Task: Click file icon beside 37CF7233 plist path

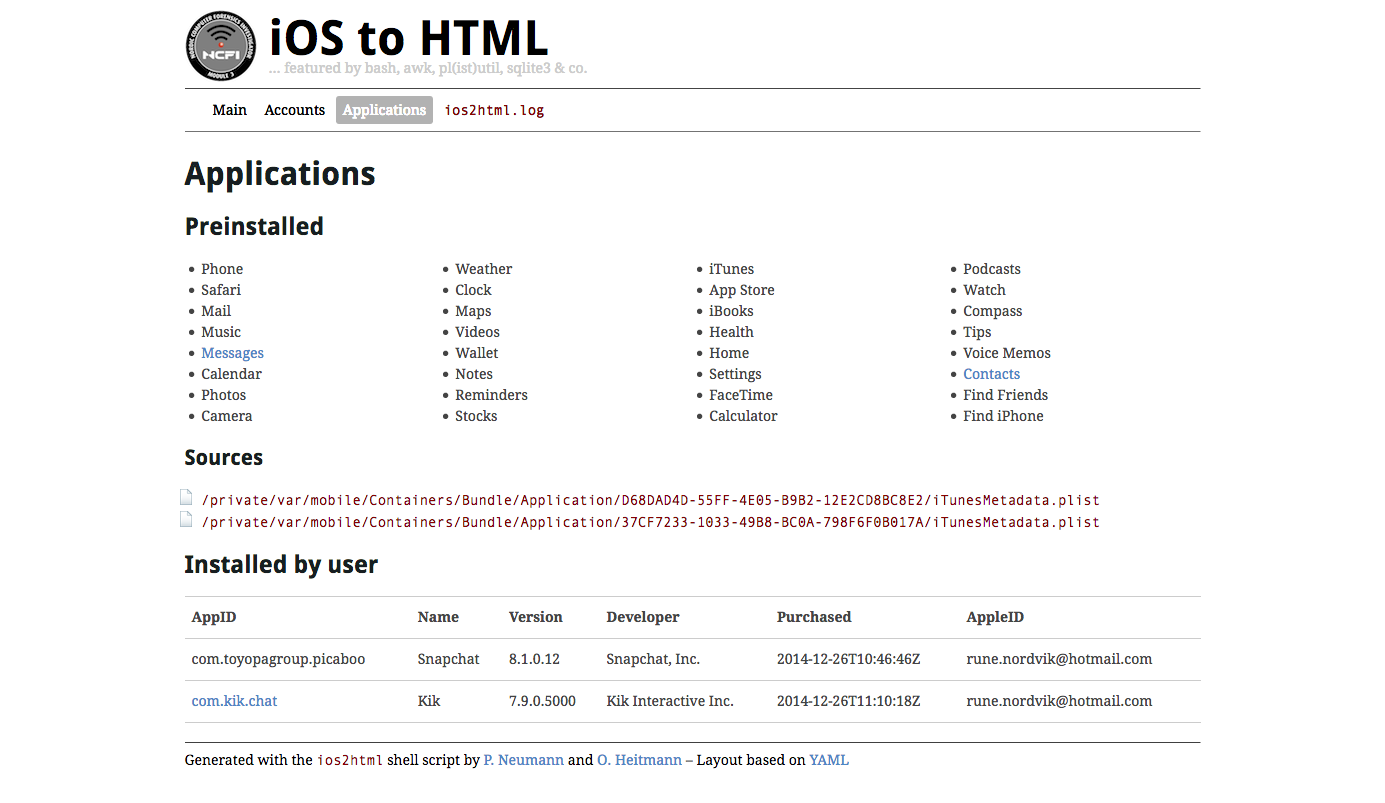Action: pos(186,520)
